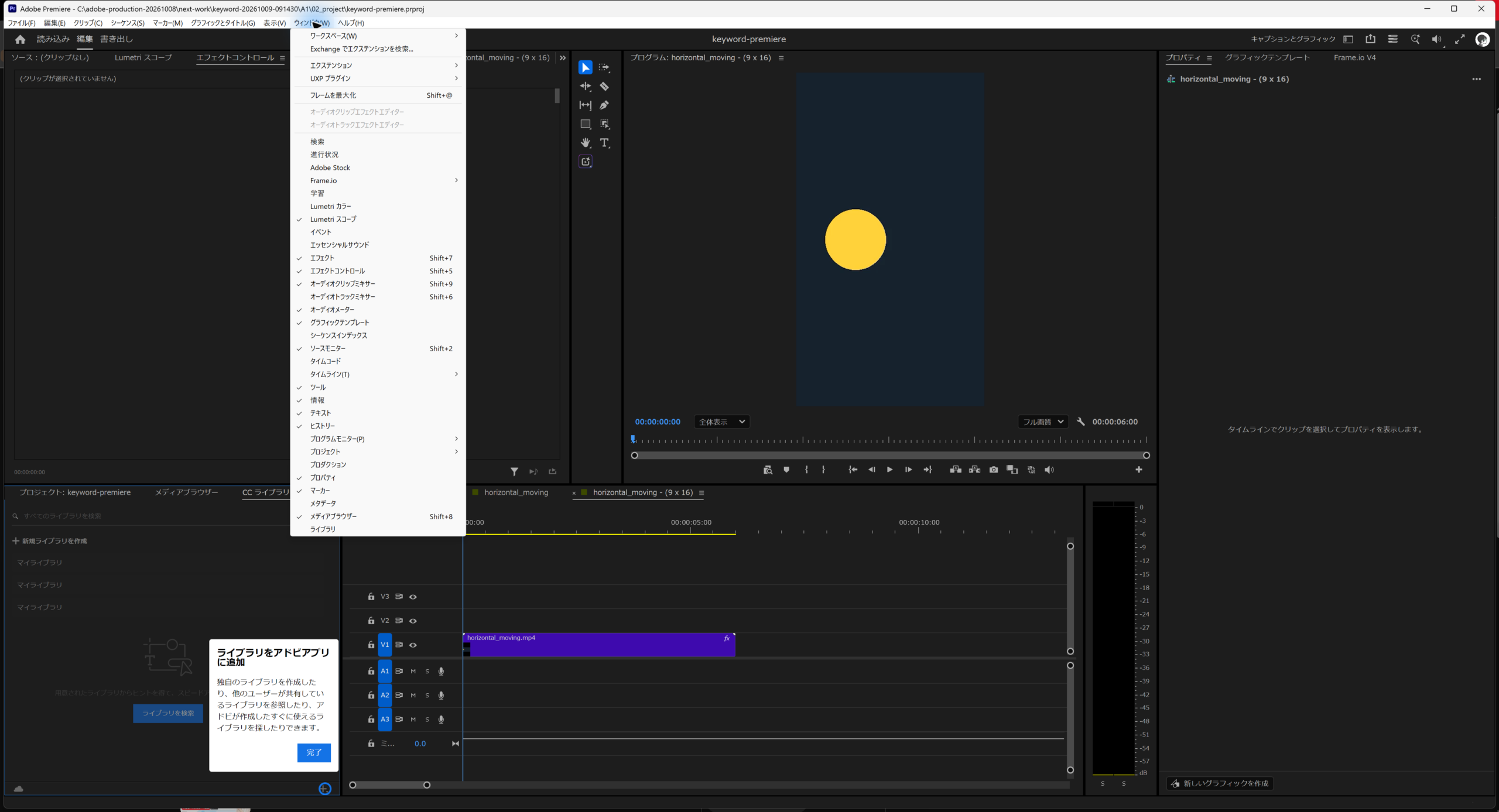The height and width of the screenshot is (812, 1499).
Task: Enable voice-over record on A3
Action: pyautogui.click(x=441, y=720)
